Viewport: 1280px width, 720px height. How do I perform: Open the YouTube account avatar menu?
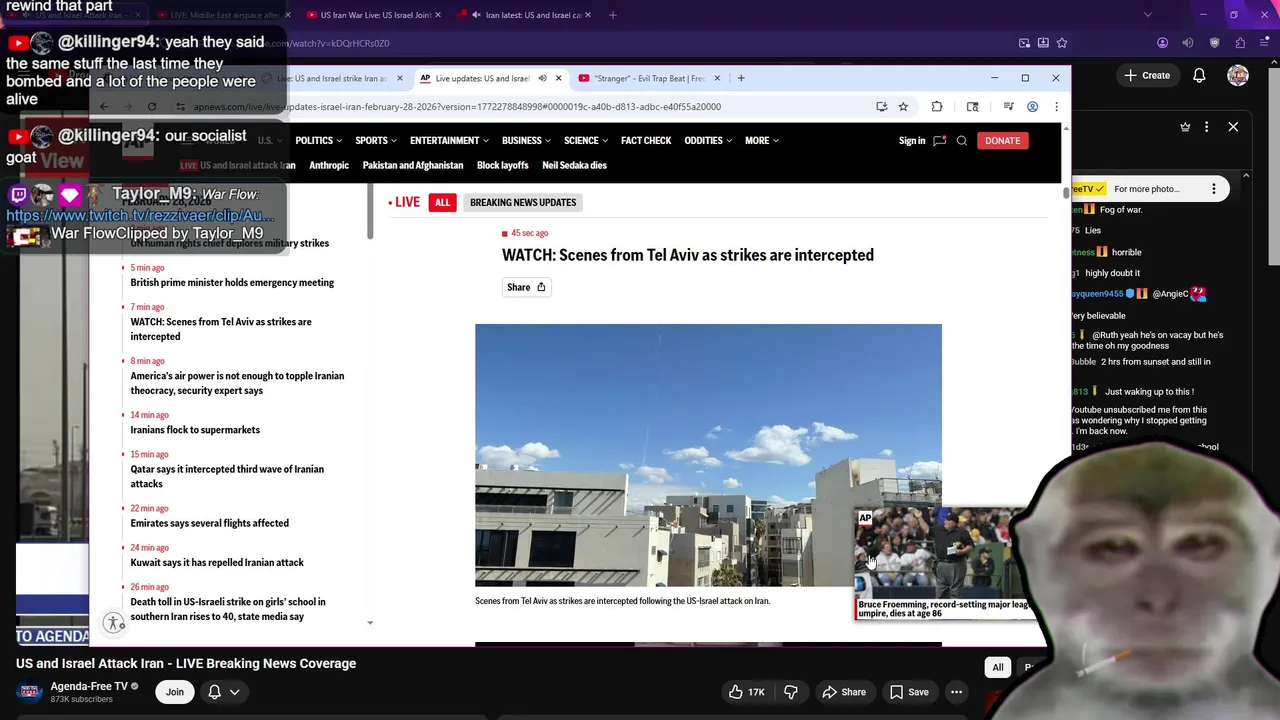point(1238,75)
